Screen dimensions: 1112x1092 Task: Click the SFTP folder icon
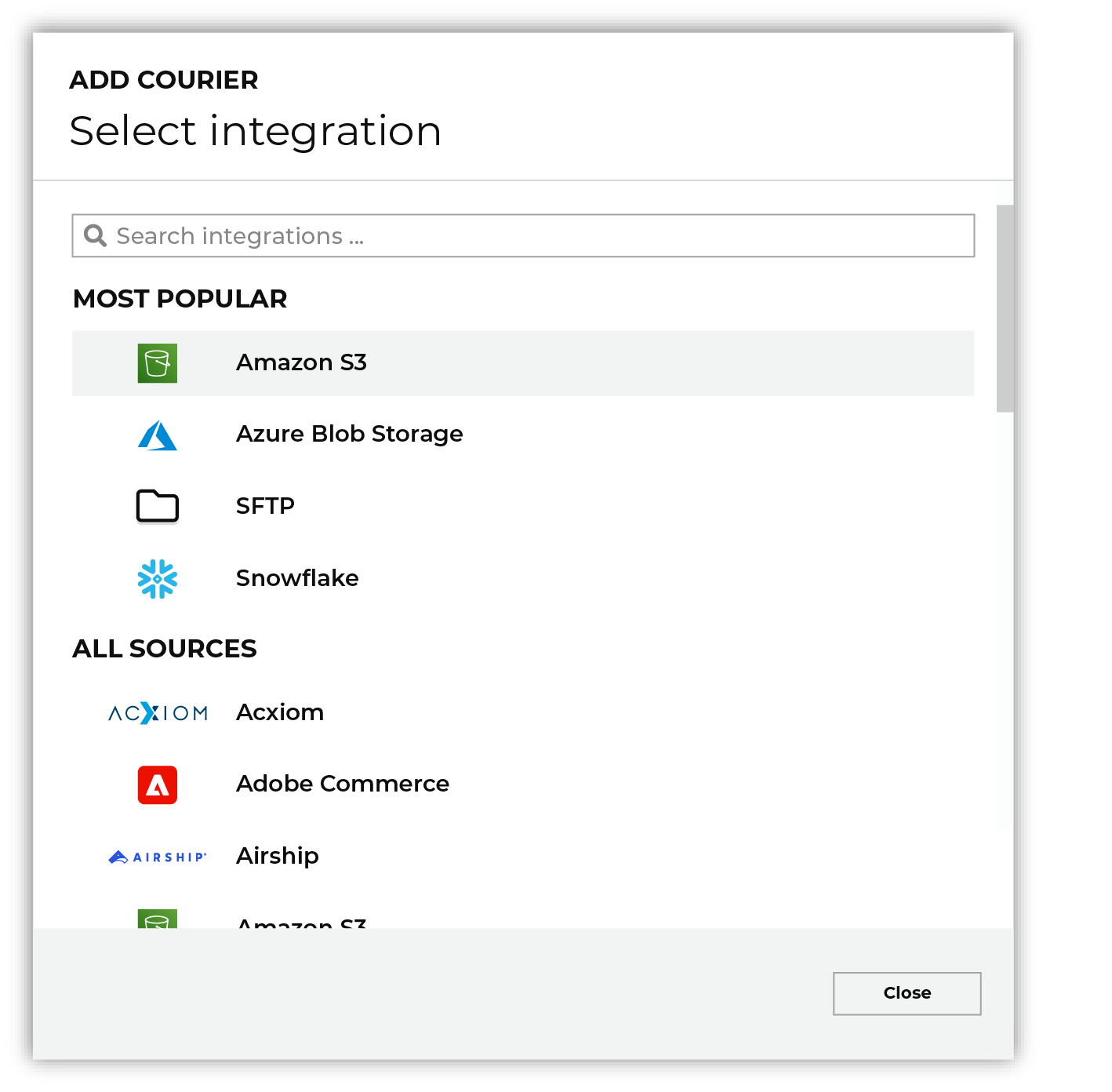point(157,506)
